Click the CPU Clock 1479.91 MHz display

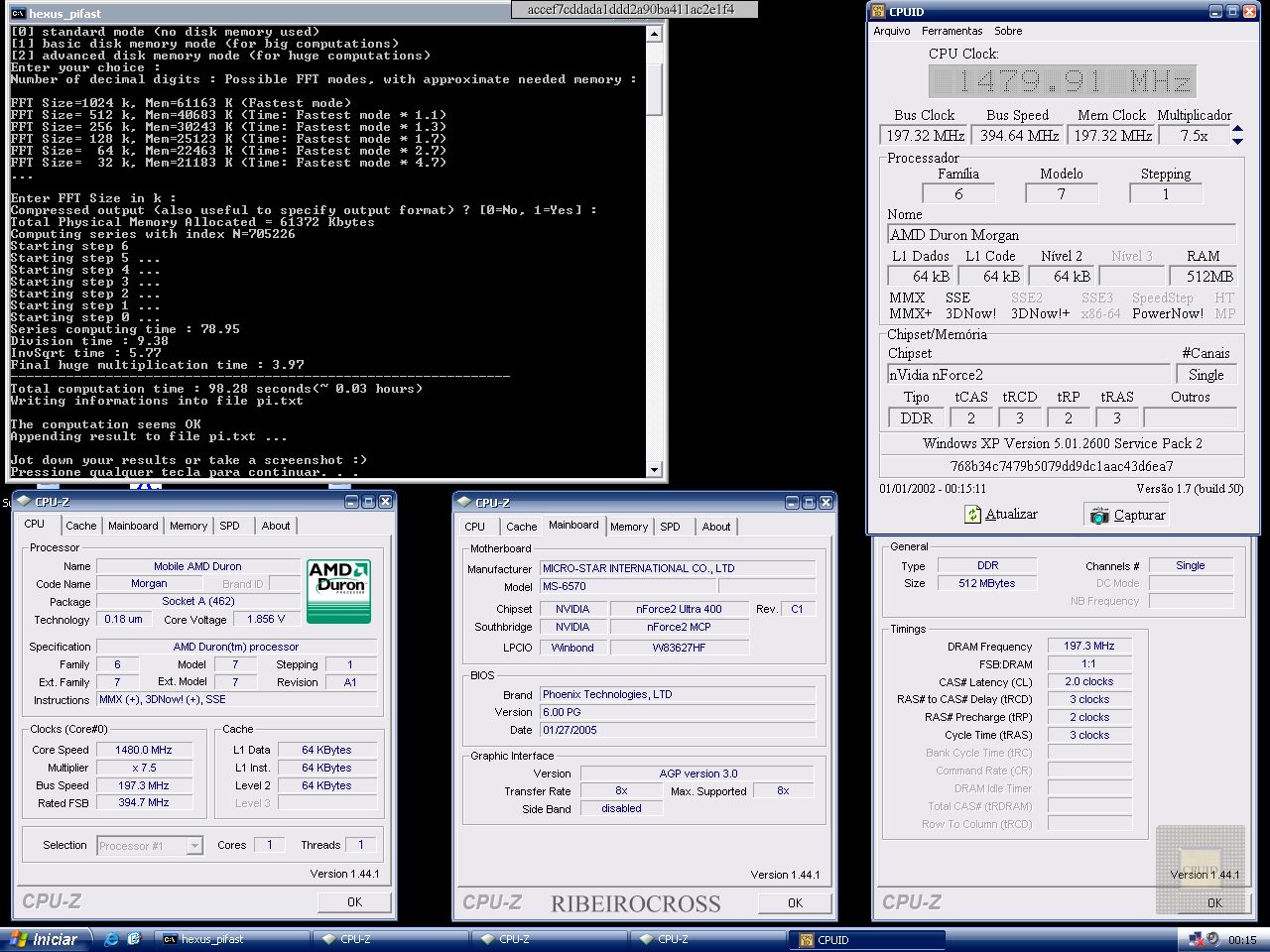coord(1063,81)
